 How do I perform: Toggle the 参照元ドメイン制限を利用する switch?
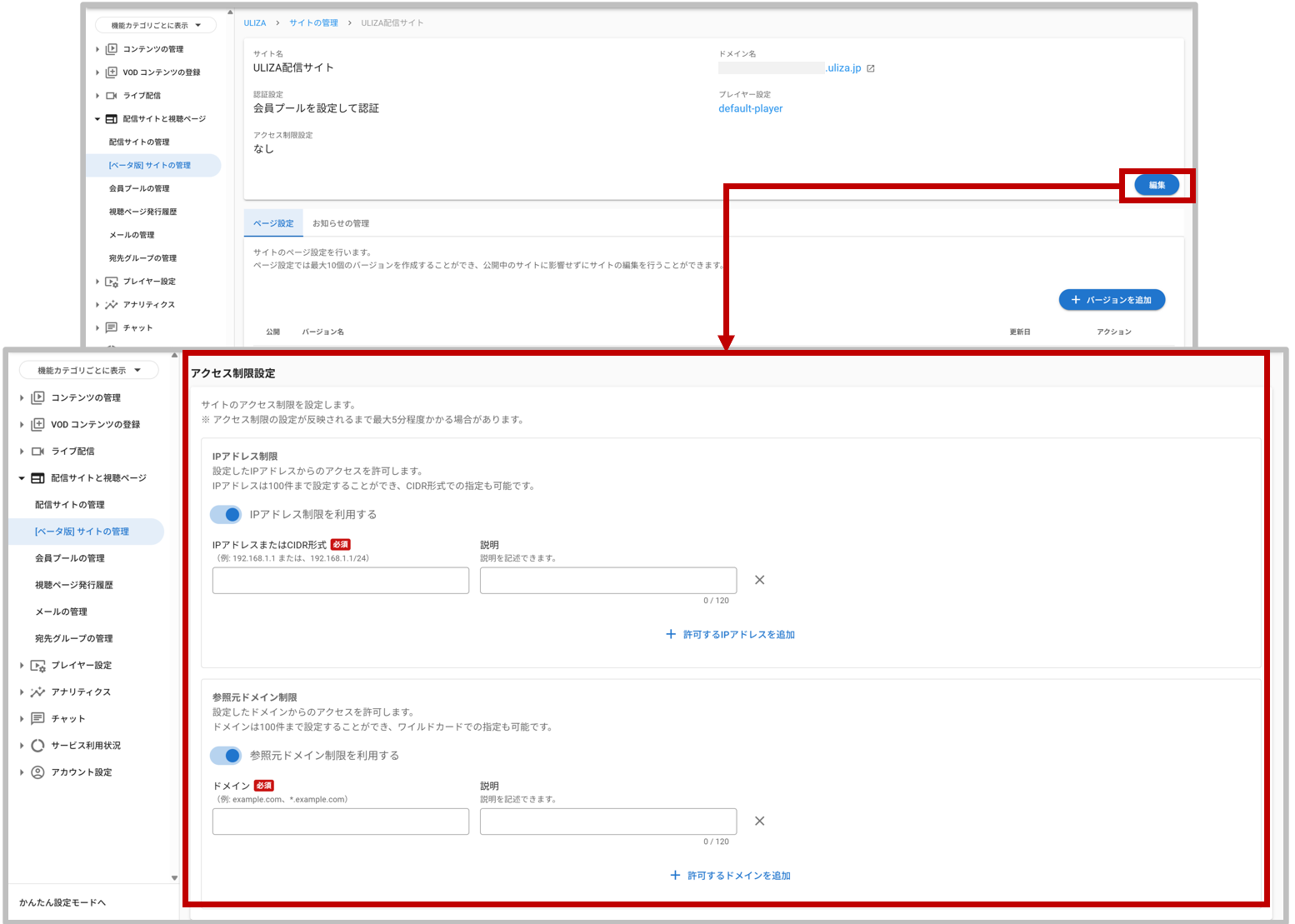coord(226,755)
